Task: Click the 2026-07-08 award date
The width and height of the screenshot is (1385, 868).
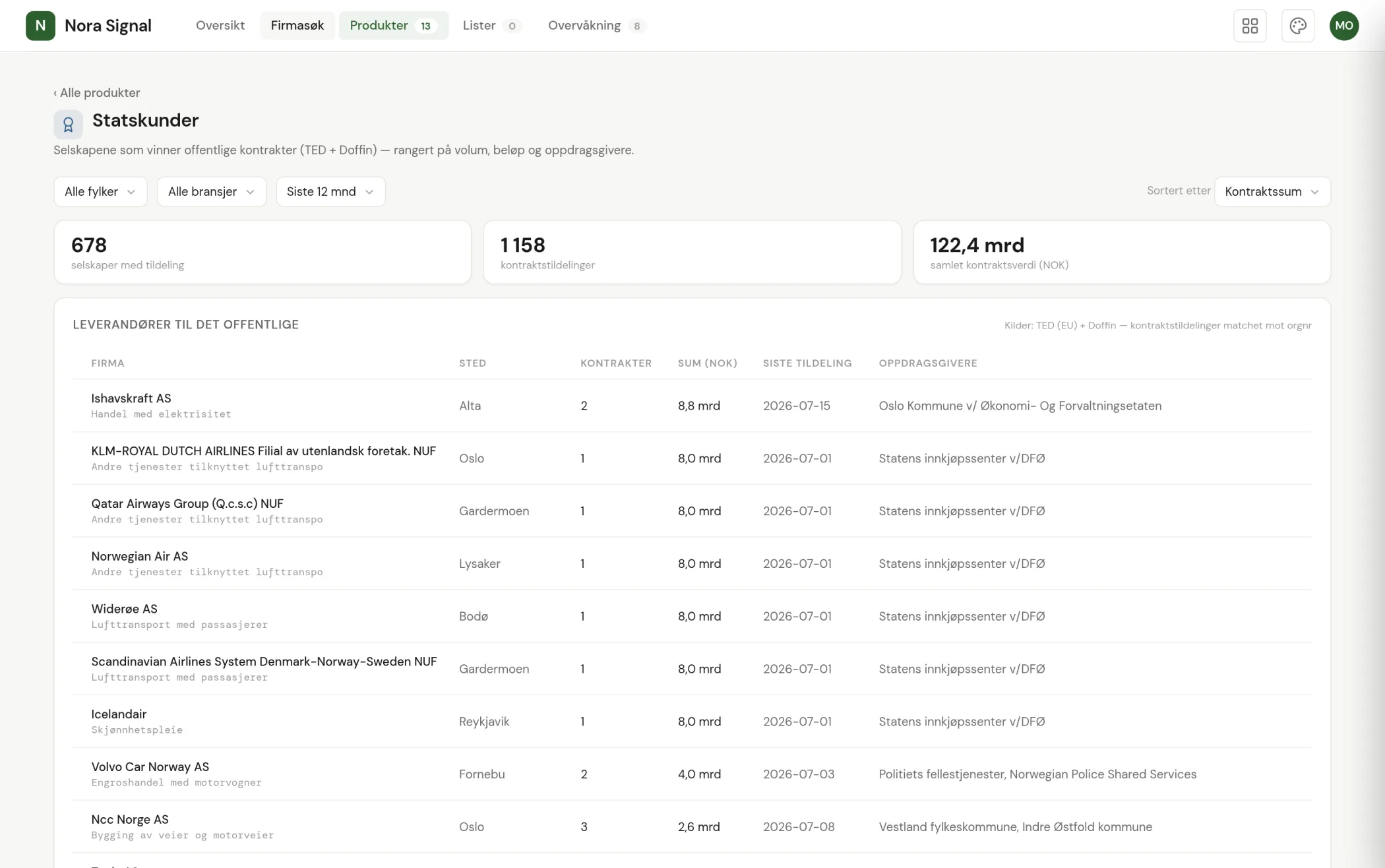Action: pyautogui.click(x=799, y=827)
